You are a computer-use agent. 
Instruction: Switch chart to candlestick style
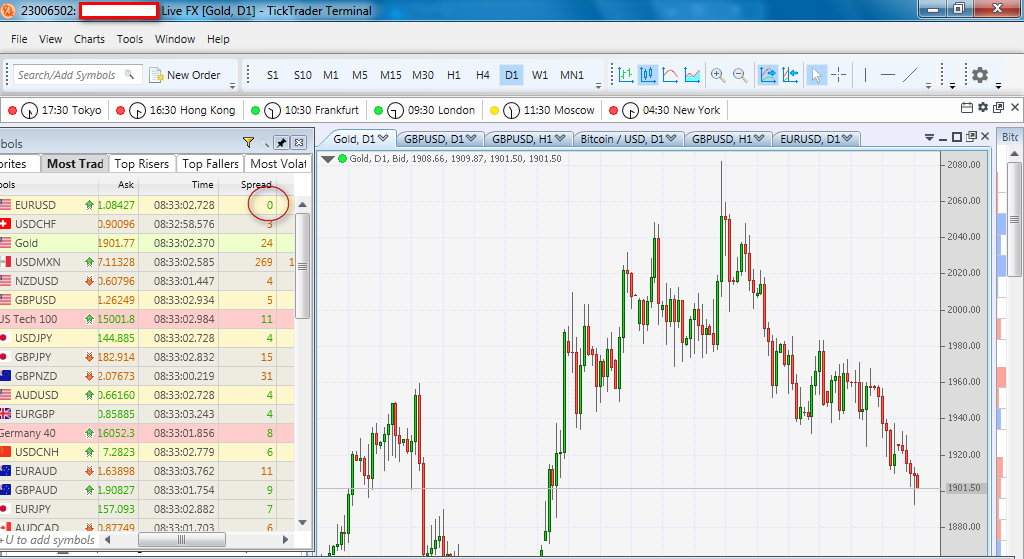pyautogui.click(x=648, y=75)
